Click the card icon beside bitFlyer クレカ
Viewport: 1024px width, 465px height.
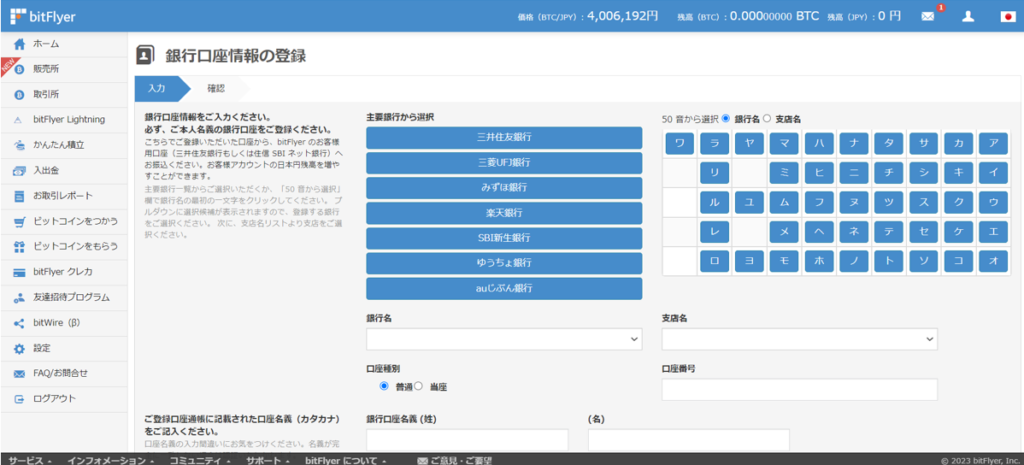click(x=20, y=272)
